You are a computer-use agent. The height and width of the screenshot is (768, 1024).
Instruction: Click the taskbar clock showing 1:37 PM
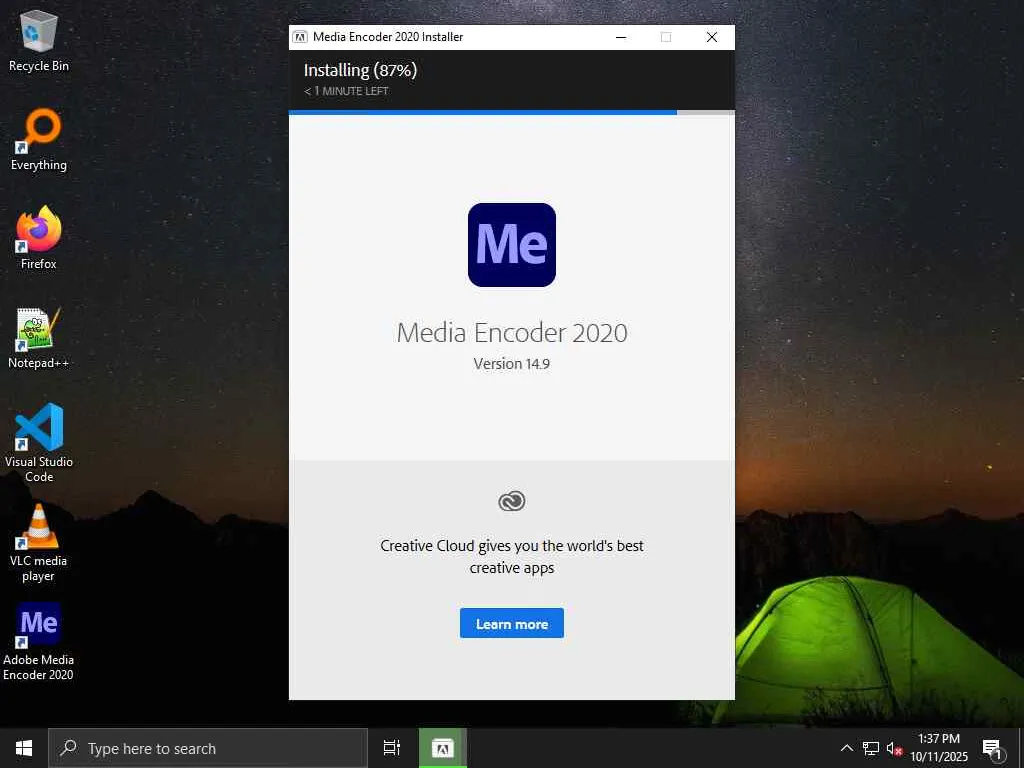tap(939, 748)
